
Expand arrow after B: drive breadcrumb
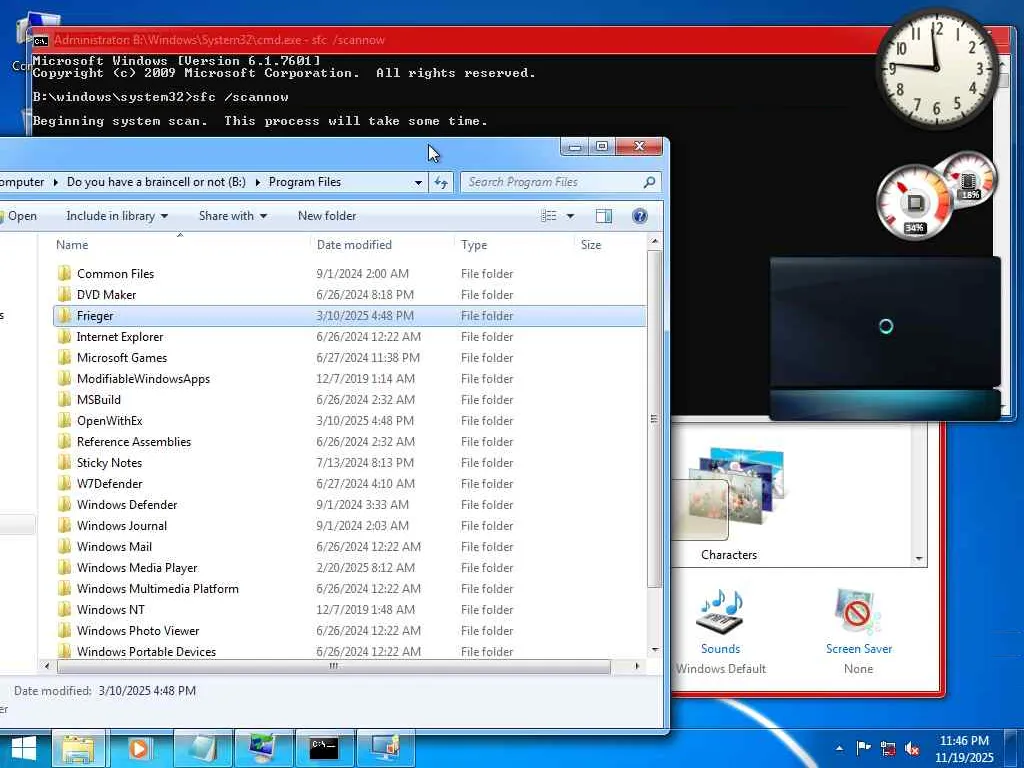[257, 182]
